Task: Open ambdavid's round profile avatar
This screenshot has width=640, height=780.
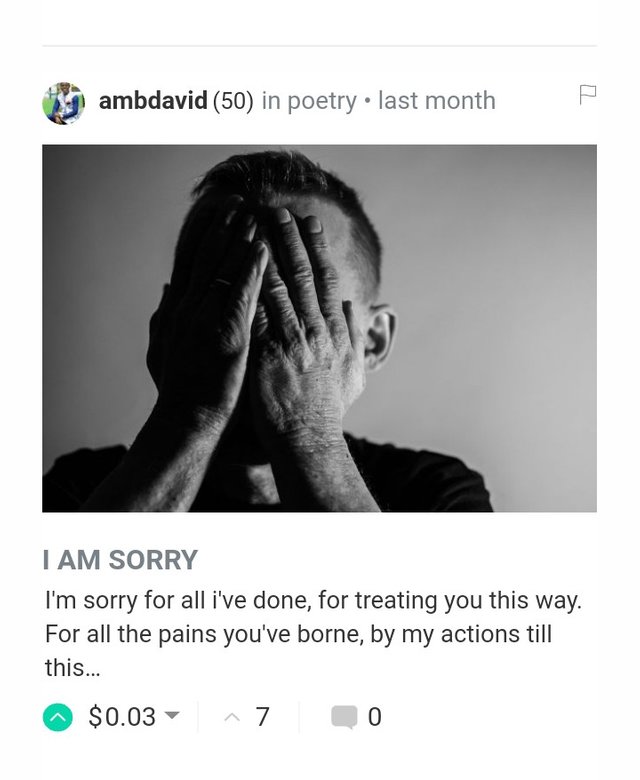Action: click(x=63, y=102)
